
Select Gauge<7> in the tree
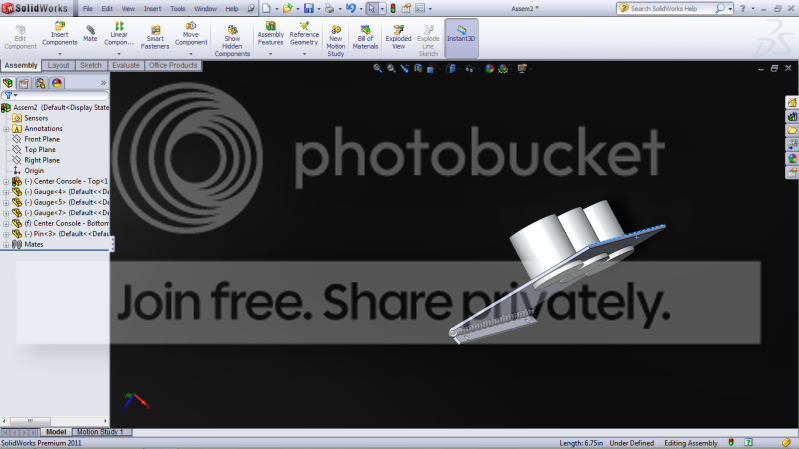[x=66, y=213]
